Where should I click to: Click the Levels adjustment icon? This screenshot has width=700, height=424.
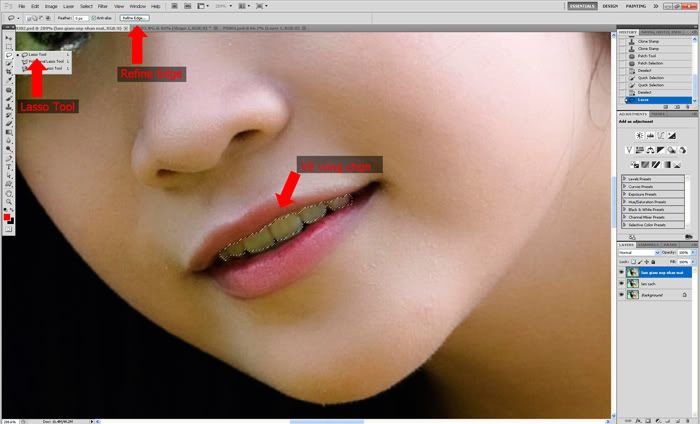(x=641, y=134)
